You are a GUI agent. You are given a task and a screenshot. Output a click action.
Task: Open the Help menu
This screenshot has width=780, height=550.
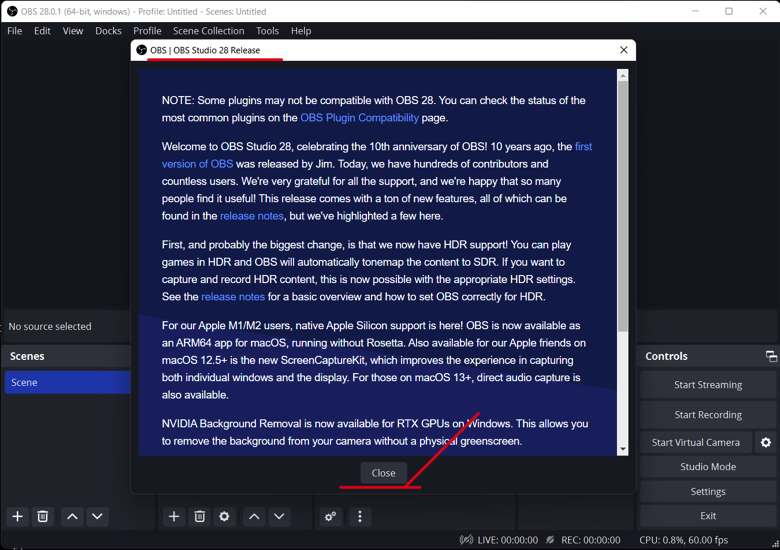(x=301, y=31)
